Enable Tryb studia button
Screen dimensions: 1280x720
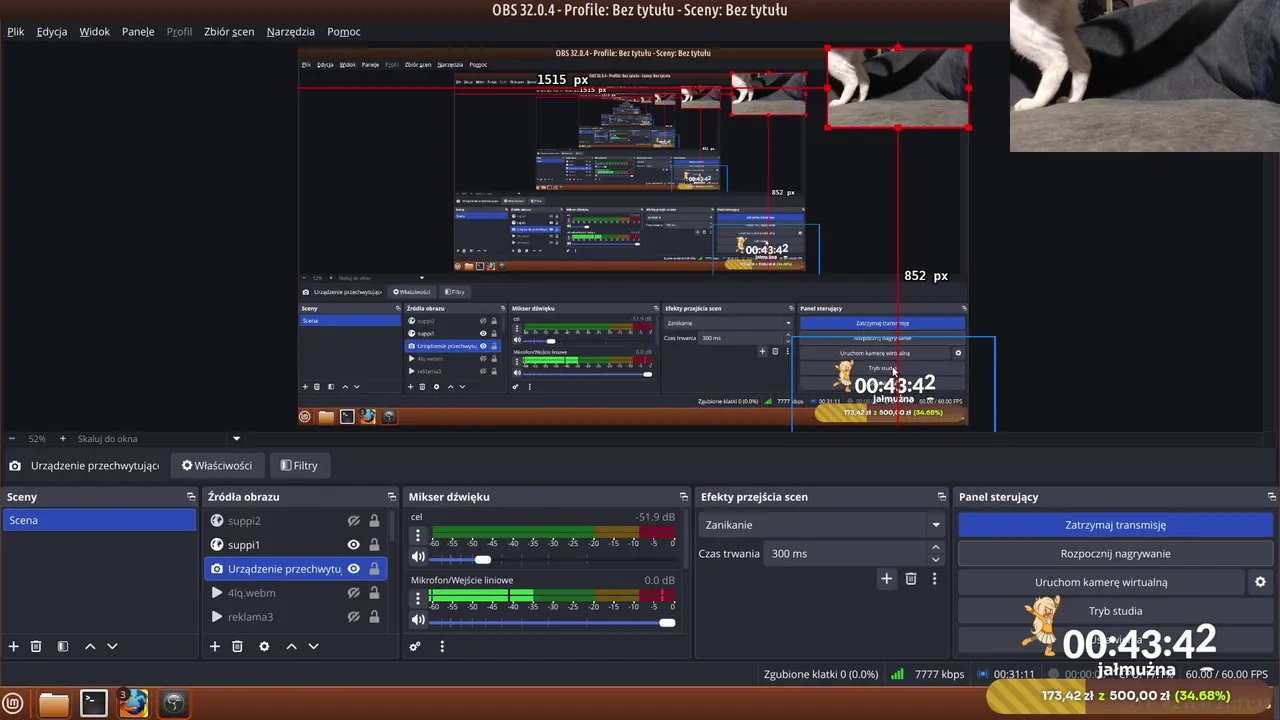point(1115,611)
